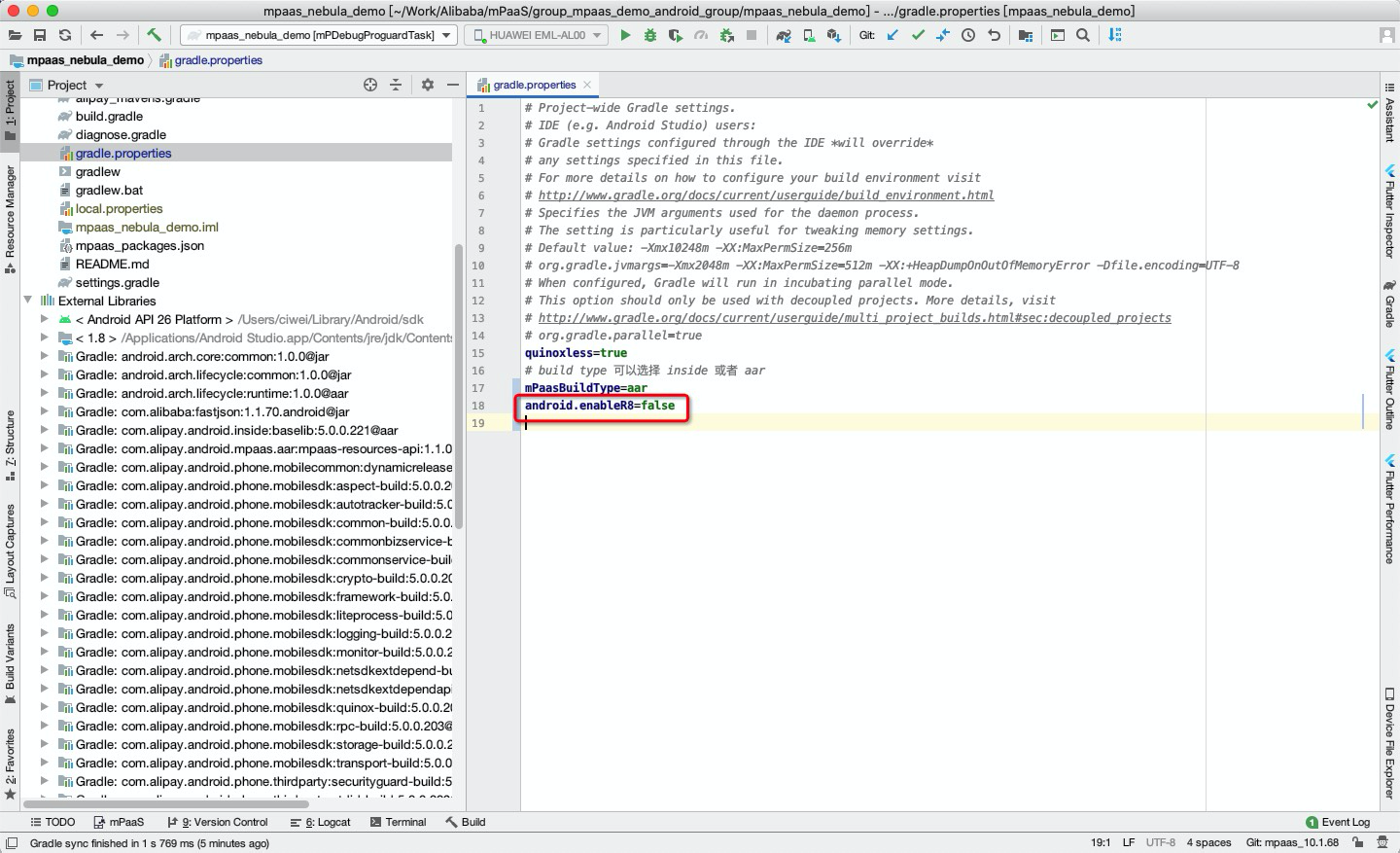Open SDK Manager cube icon

[834, 35]
